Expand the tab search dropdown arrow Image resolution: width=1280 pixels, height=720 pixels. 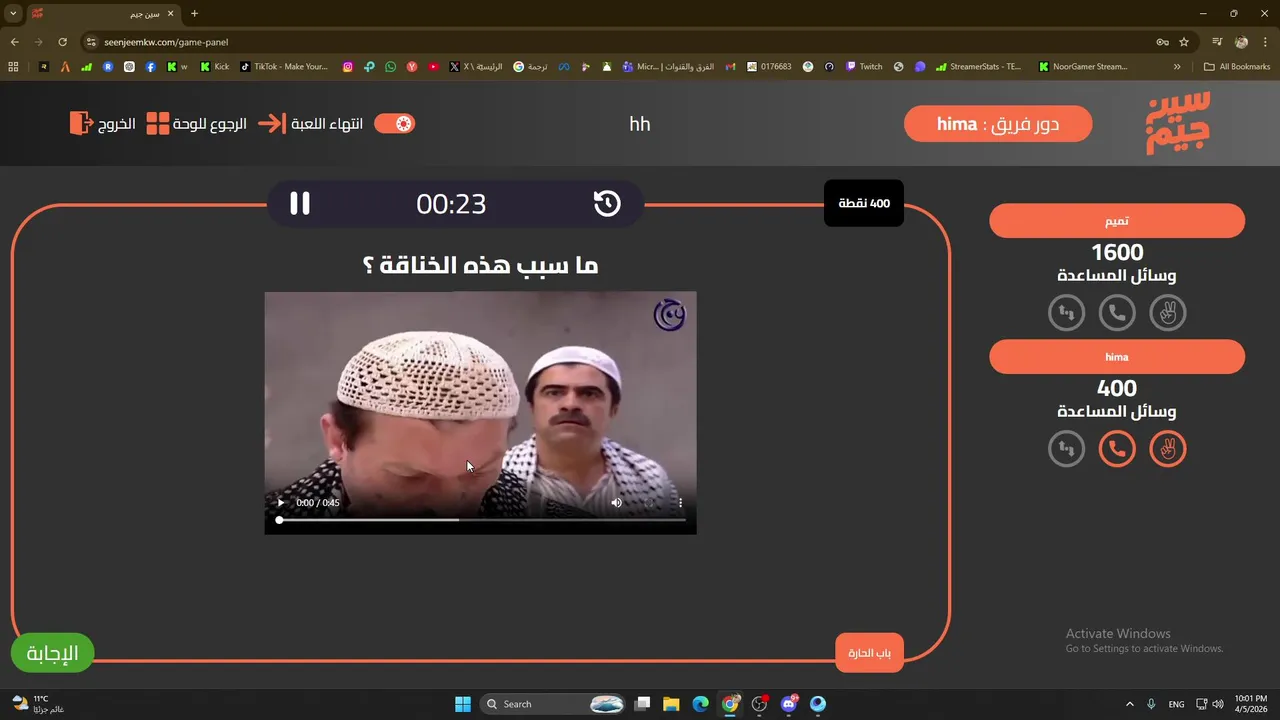[13, 14]
